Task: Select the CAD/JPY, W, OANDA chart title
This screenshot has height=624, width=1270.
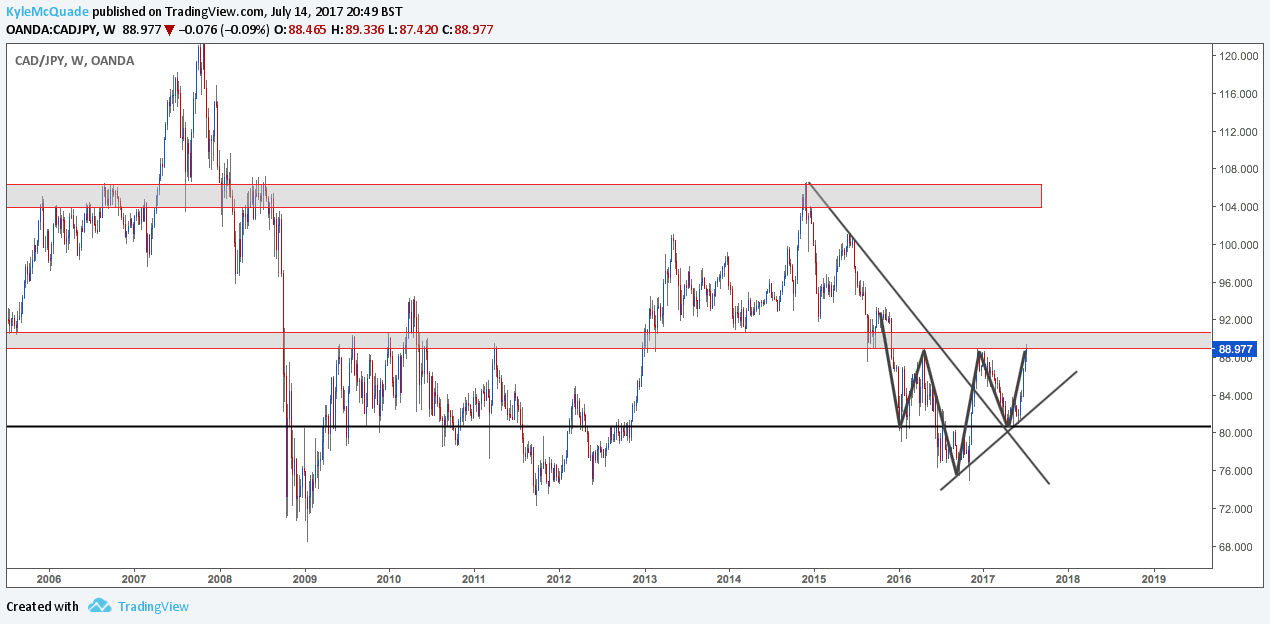Action: click(x=75, y=61)
